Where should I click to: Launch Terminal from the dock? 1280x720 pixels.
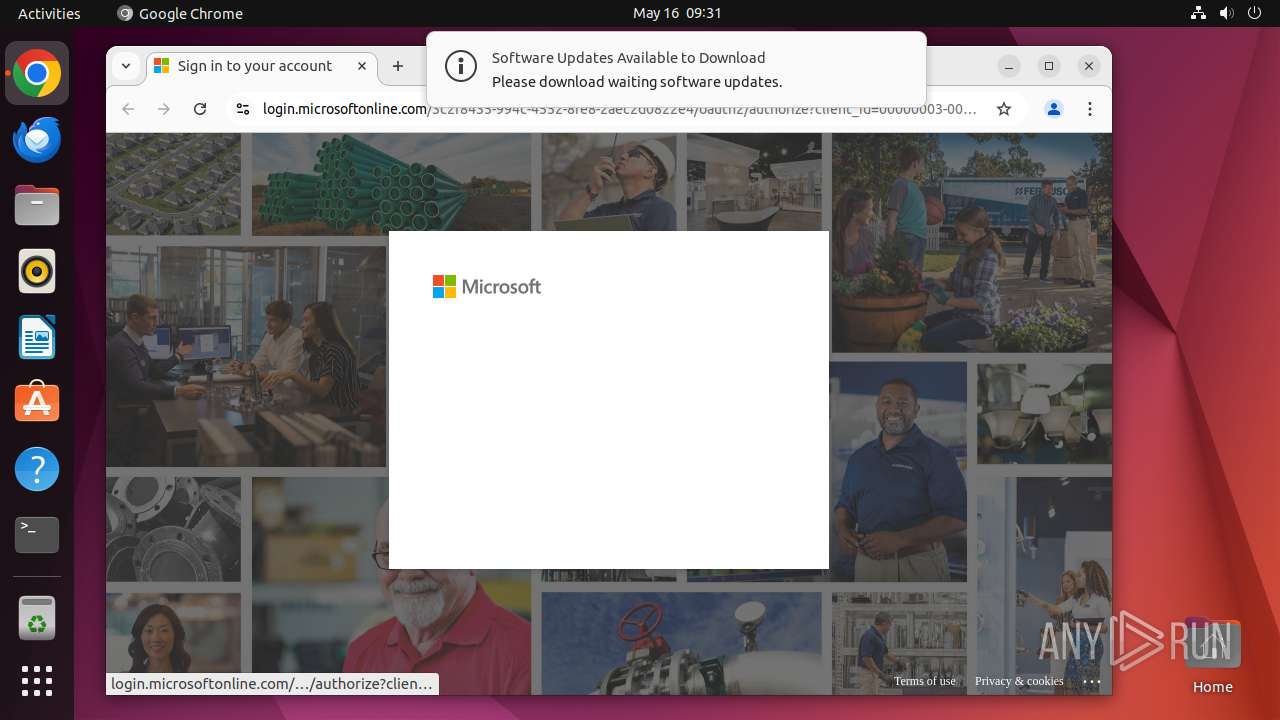(x=37, y=535)
